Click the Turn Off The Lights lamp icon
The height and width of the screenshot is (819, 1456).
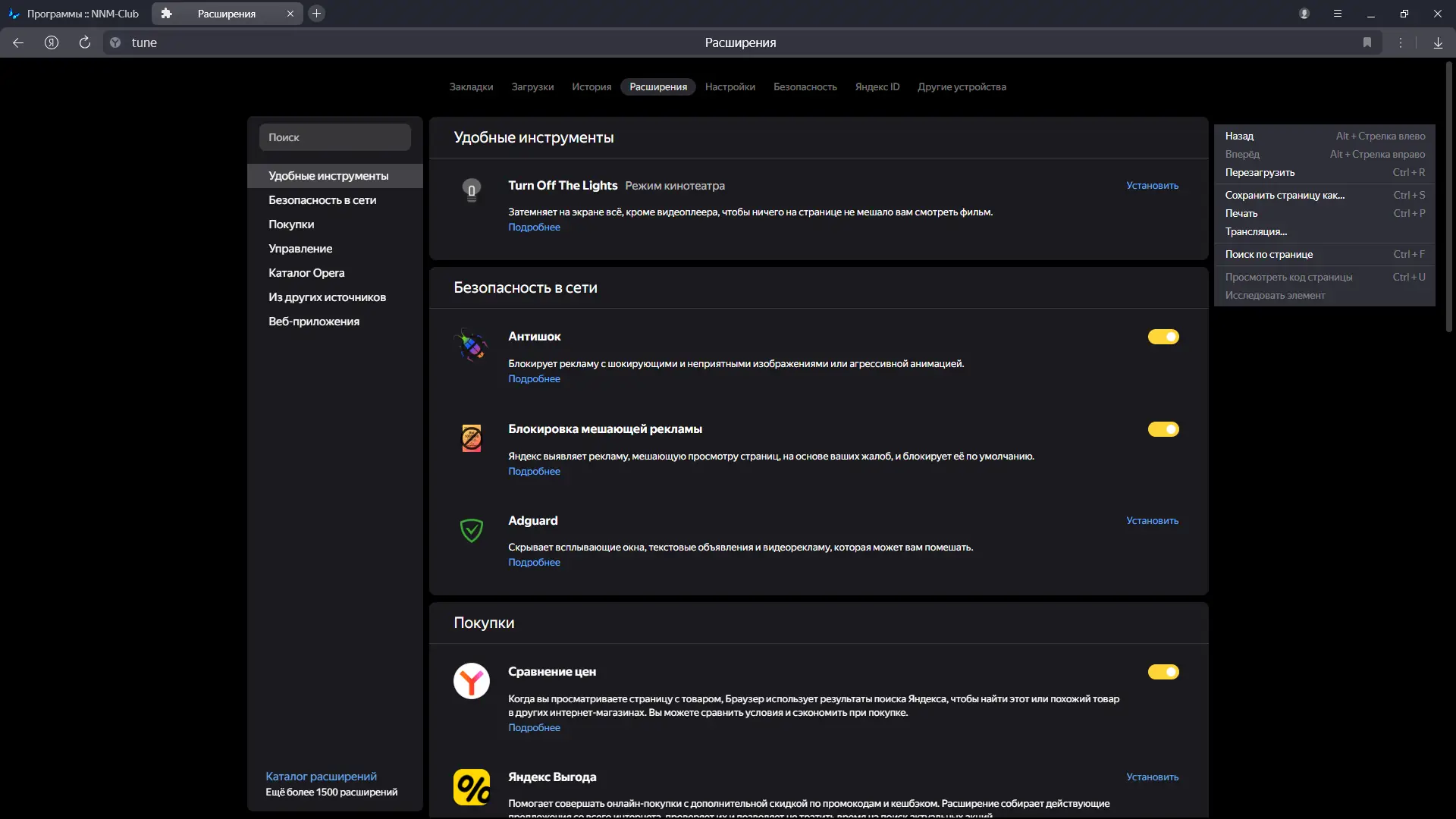point(472,189)
